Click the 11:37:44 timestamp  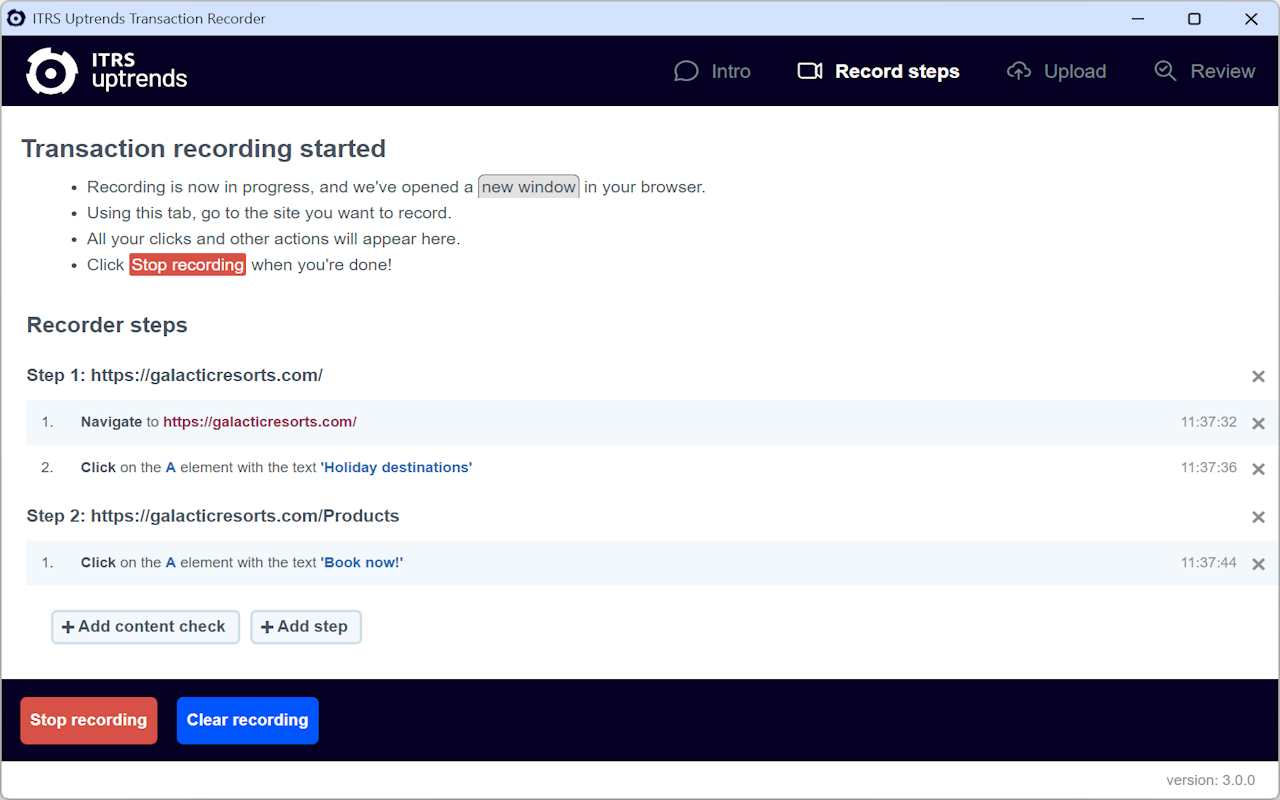(1208, 563)
